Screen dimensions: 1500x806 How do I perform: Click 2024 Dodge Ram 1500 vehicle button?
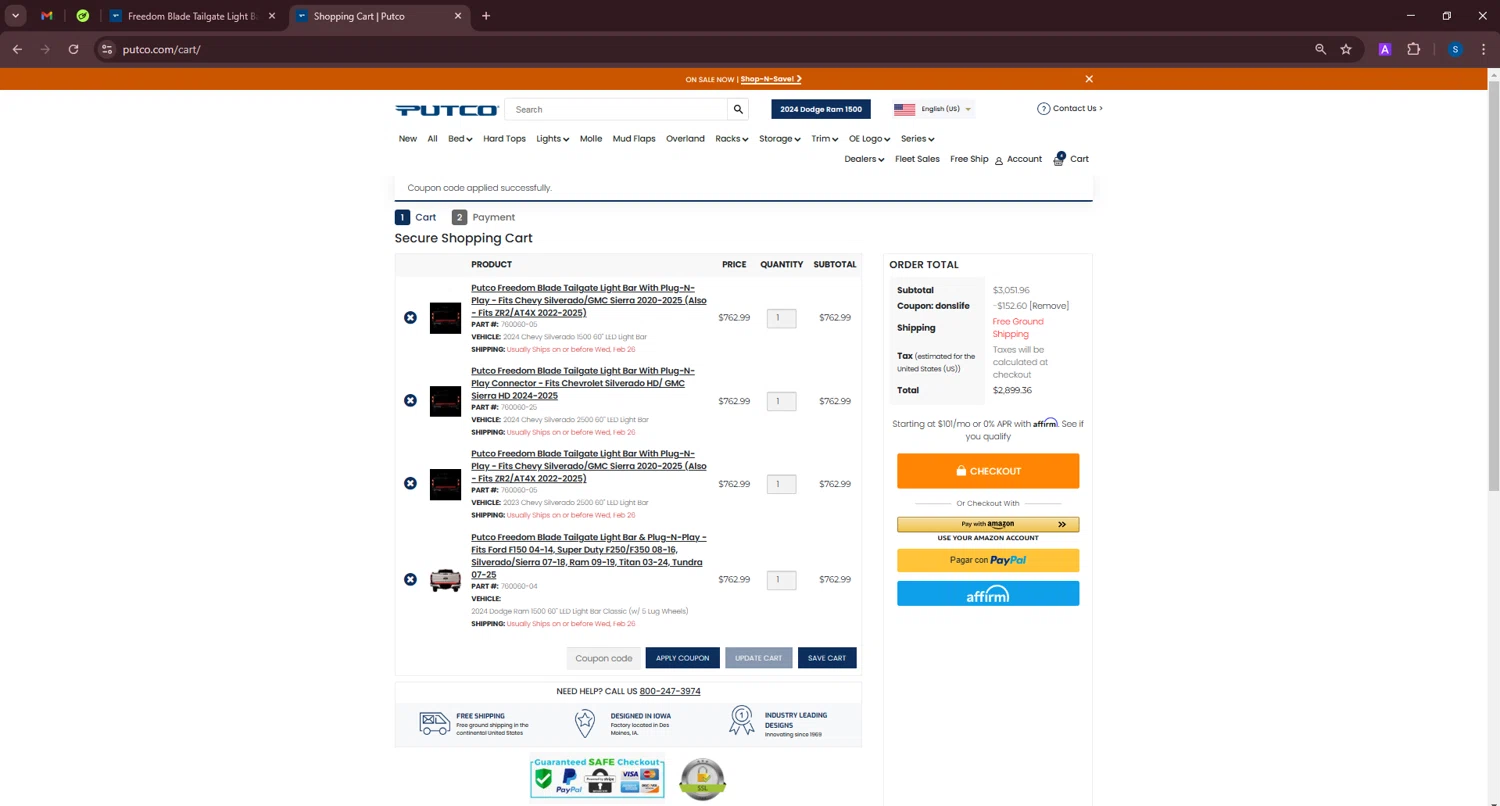[x=821, y=109]
